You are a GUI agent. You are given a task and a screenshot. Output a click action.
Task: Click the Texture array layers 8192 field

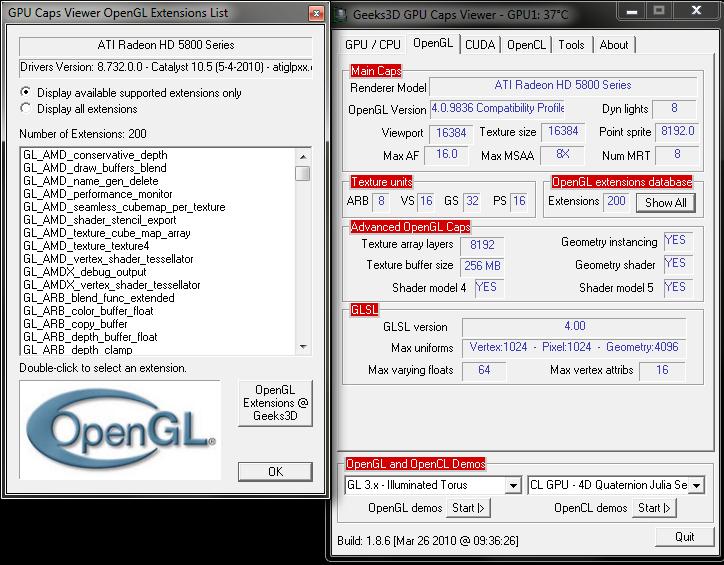pyautogui.click(x=482, y=245)
